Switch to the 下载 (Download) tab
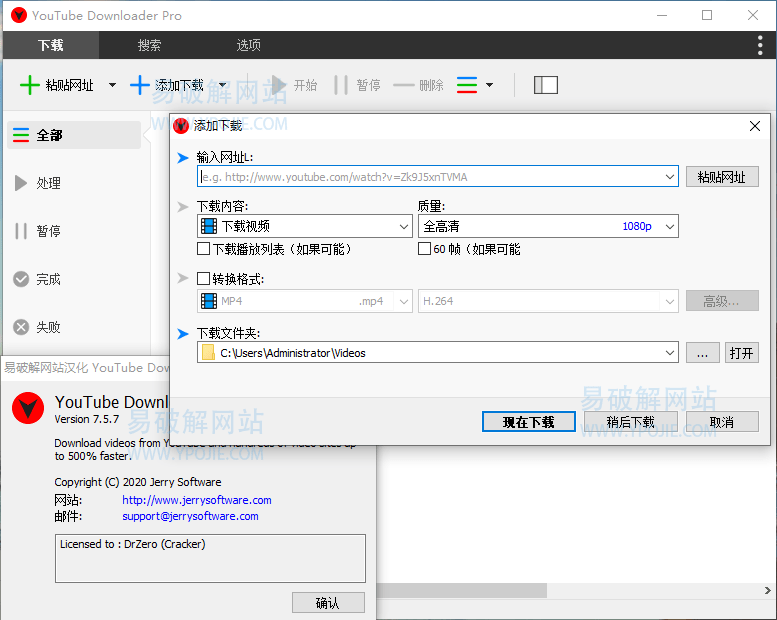 click(51, 45)
